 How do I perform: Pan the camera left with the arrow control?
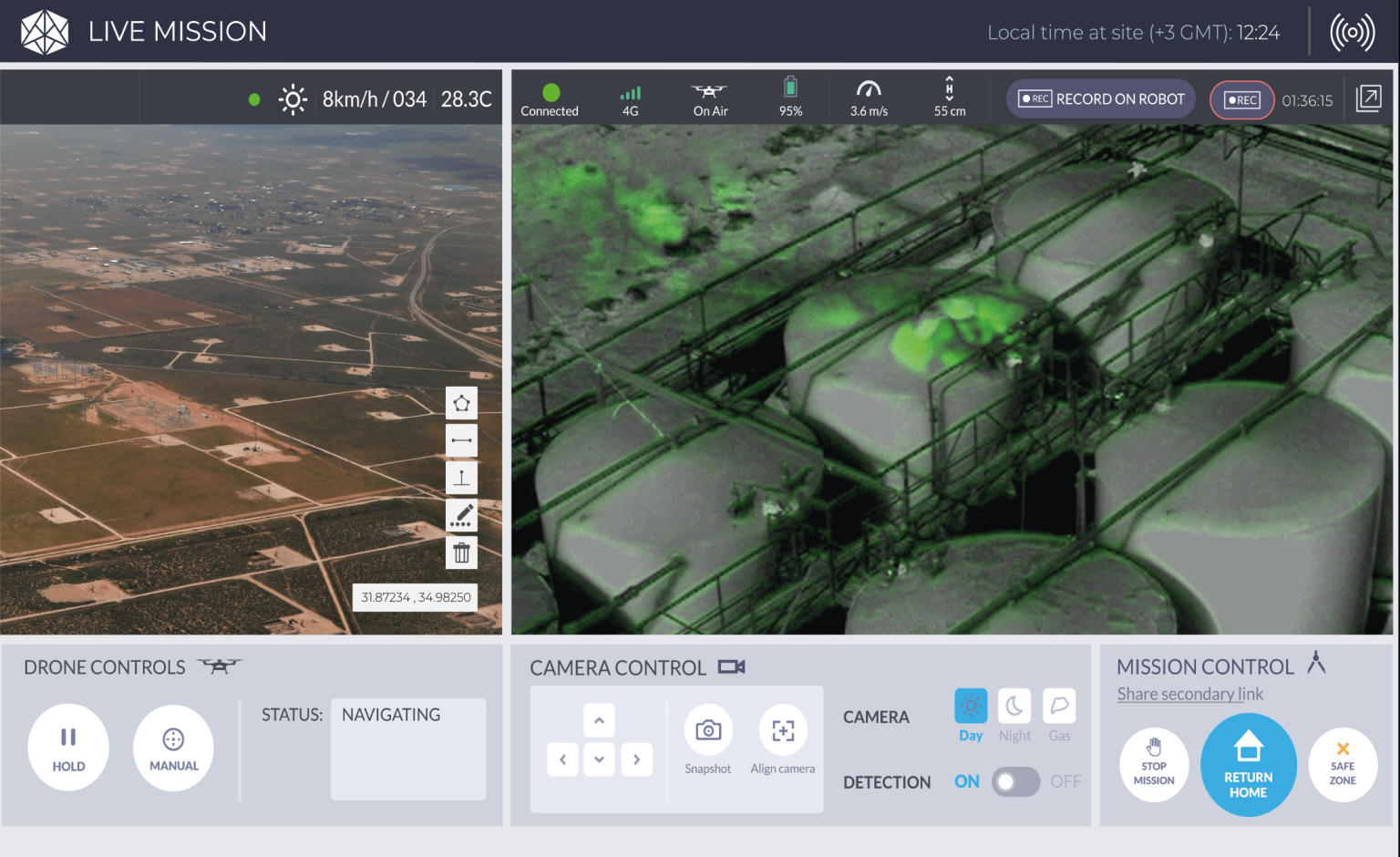pos(562,759)
